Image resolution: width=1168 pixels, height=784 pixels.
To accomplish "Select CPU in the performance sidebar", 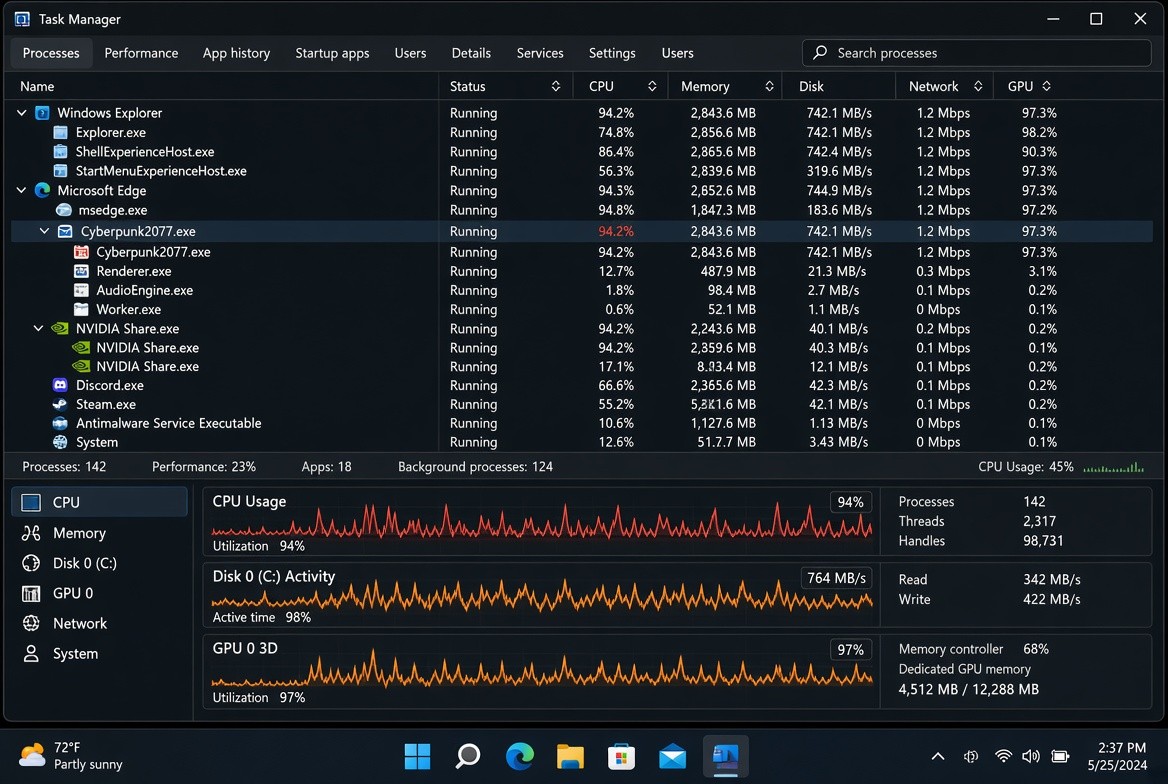I will [99, 502].
